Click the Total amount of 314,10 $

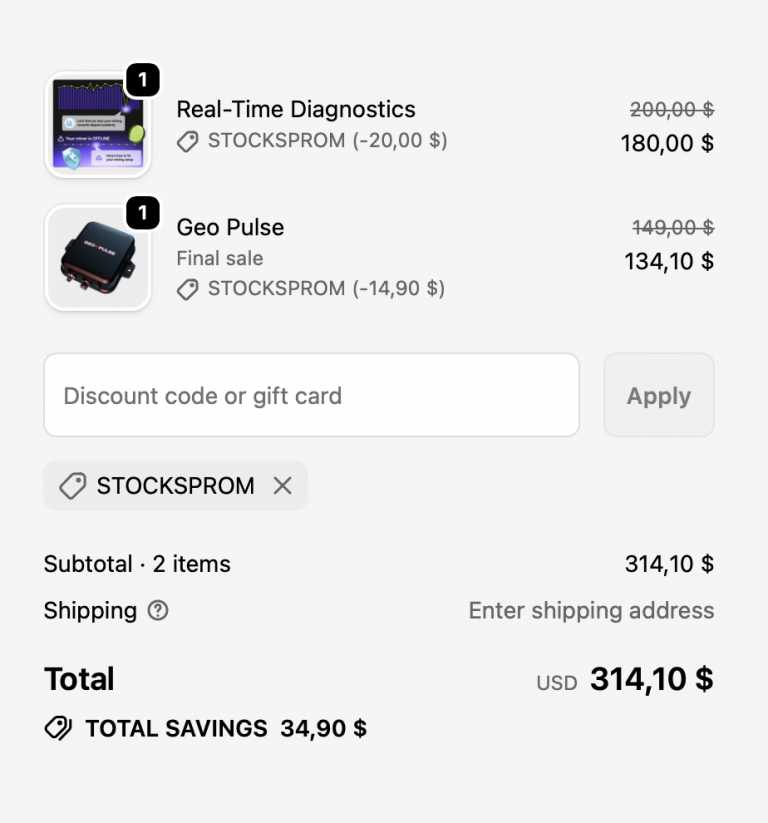point(651,679)
